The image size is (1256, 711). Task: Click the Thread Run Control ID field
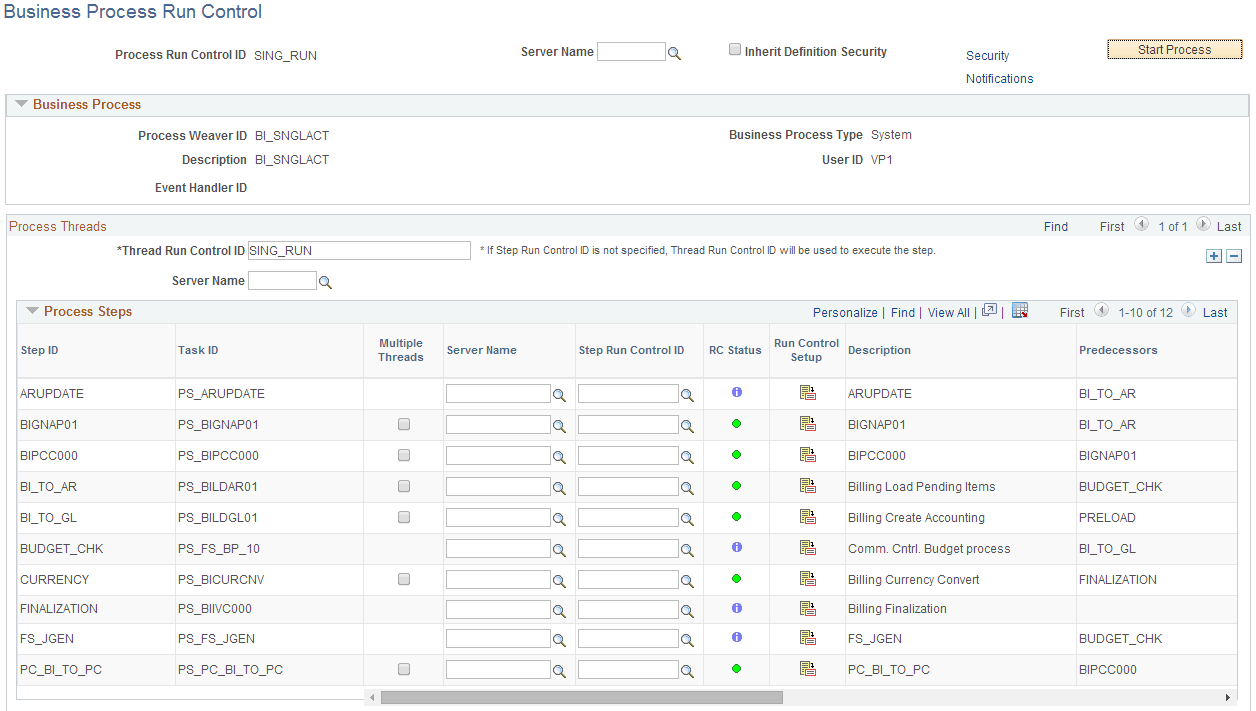[x=359, y=250]
